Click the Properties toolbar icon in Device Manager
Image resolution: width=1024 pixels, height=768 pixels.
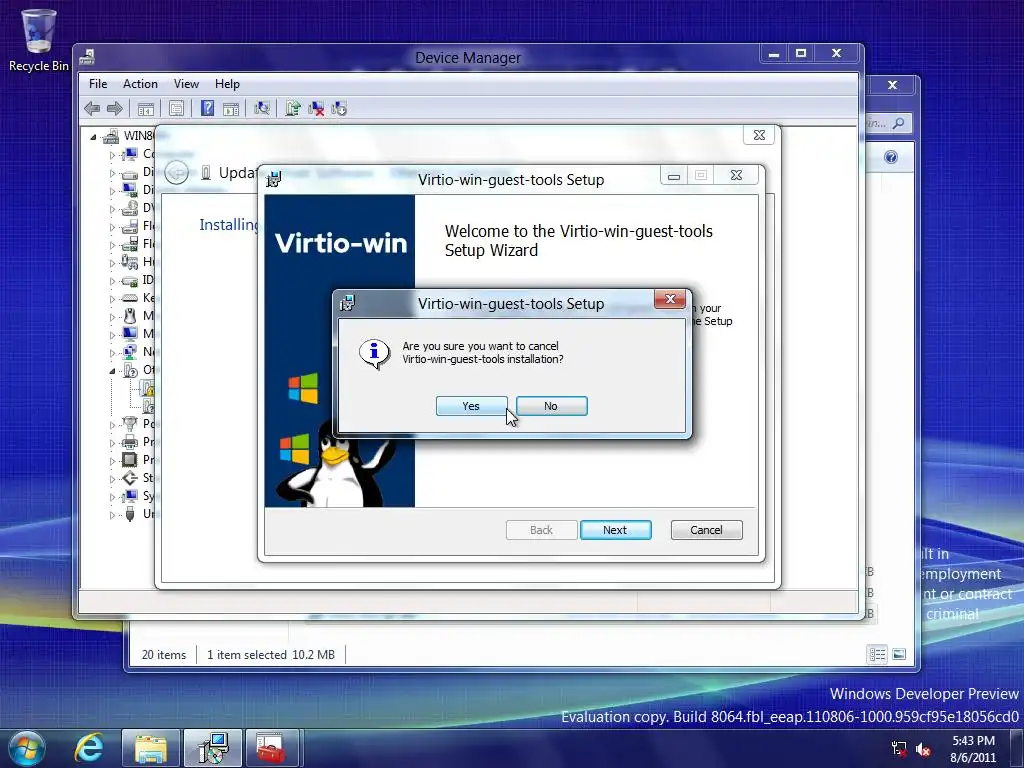click(176, 108)
